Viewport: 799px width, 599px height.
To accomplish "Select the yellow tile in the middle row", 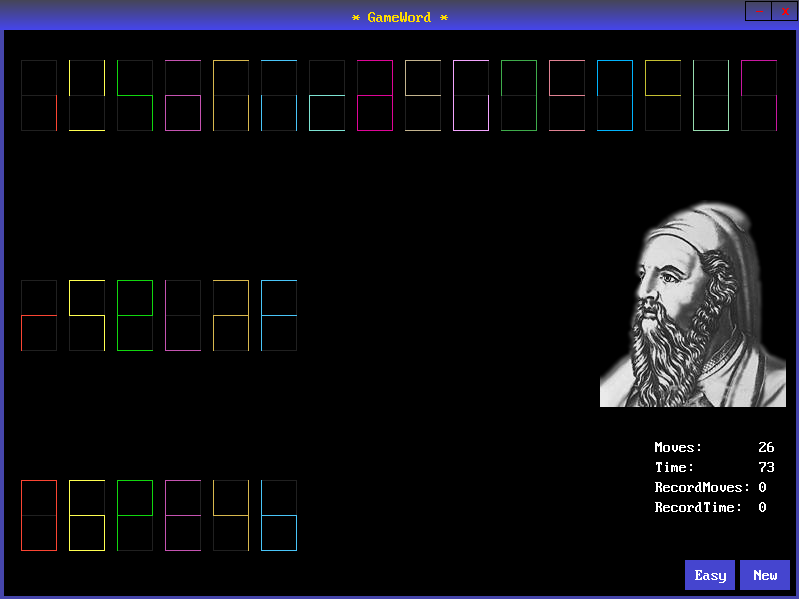I will (87, 315).
